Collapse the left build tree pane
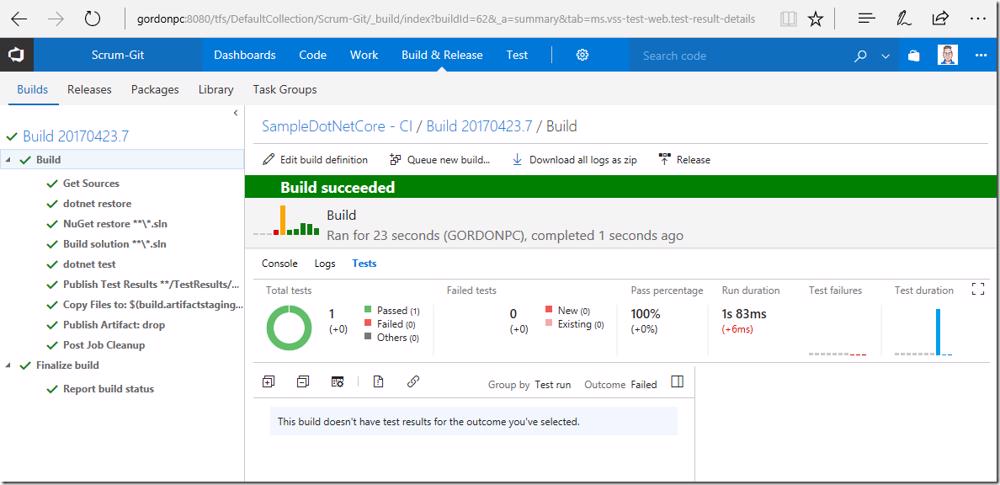 pos(235,113)
